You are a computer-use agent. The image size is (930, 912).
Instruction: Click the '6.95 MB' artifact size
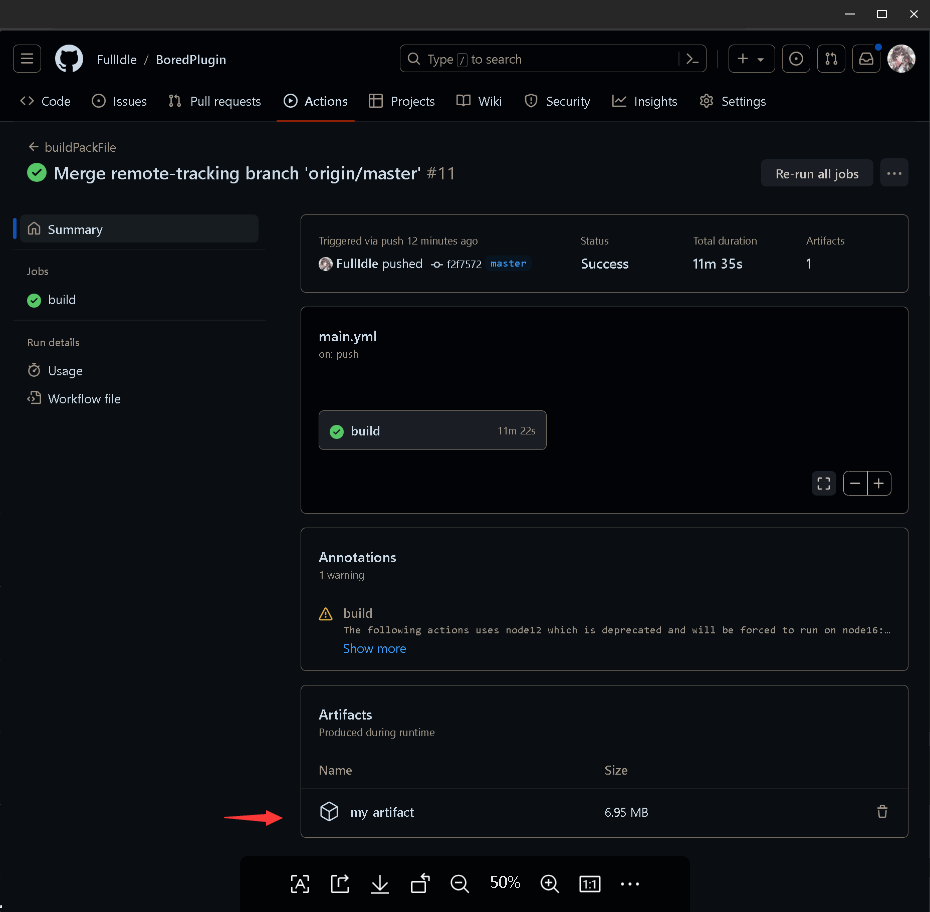tap(626, 812)
